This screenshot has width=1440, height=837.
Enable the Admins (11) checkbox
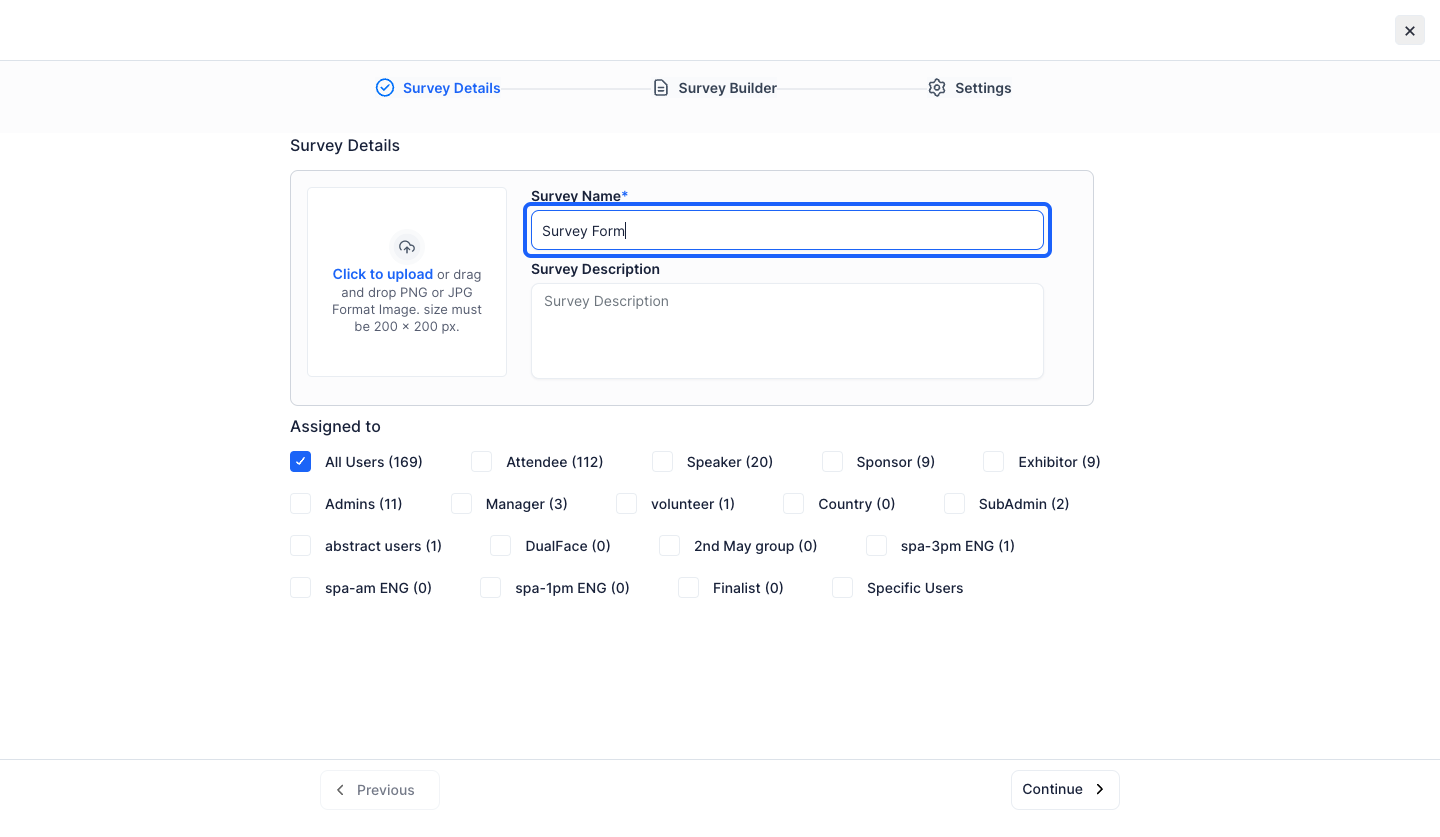coord(300,504)
